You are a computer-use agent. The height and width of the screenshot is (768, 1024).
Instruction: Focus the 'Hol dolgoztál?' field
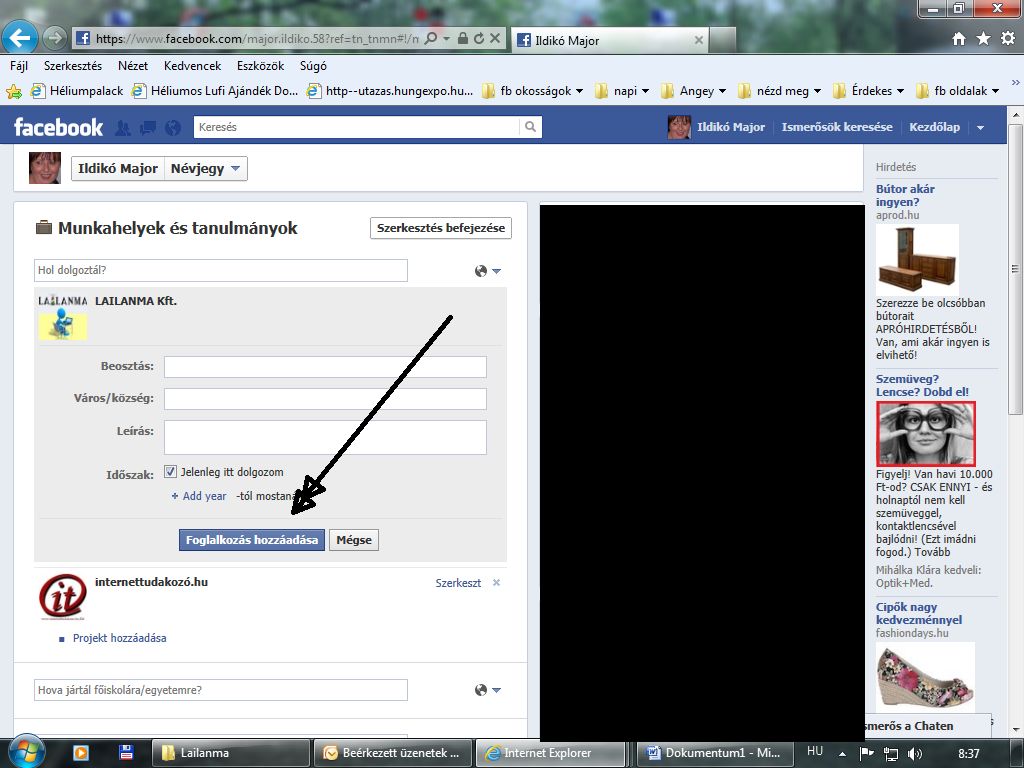tap(221, 270)
